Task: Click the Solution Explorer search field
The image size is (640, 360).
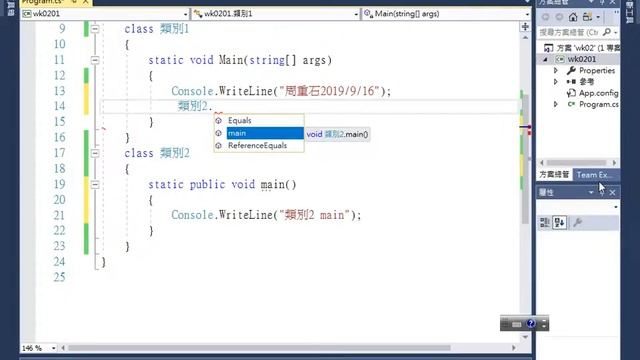Action: [x=569, y=32]
